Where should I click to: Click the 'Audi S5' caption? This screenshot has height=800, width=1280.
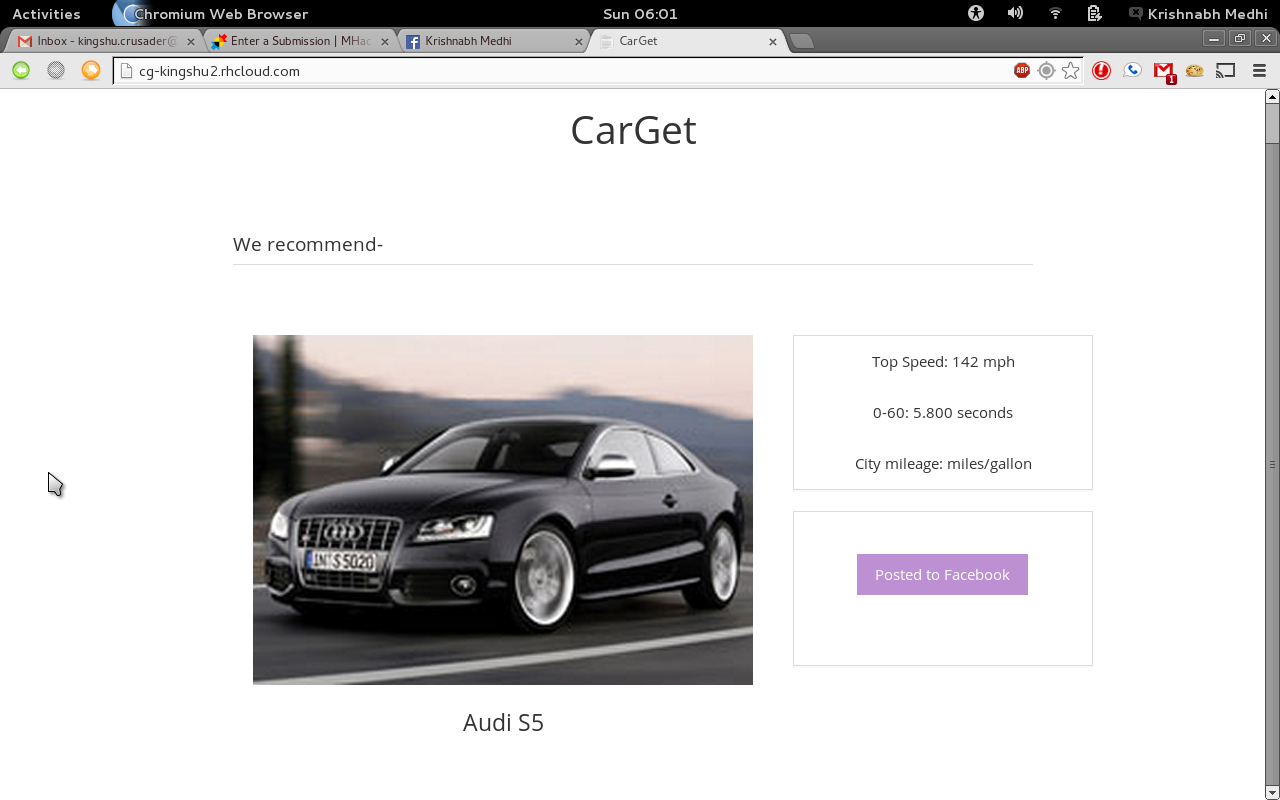[x=503, y=722]
